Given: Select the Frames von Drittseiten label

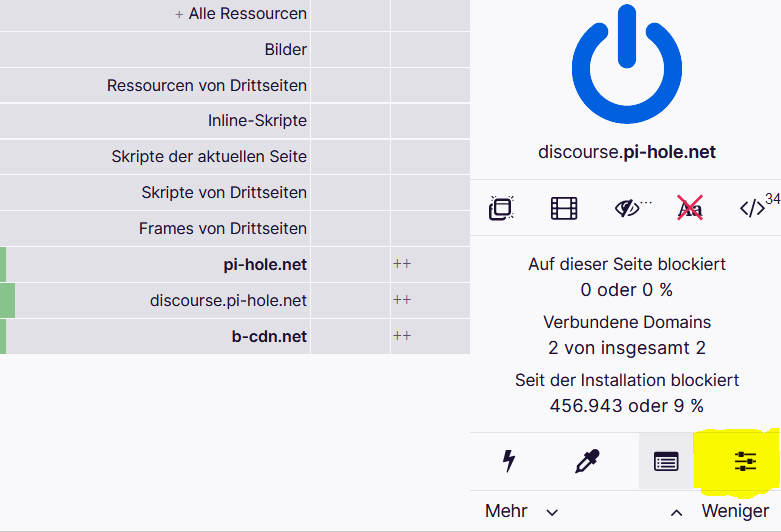Looking at the screenshot, I should point(223,228).
